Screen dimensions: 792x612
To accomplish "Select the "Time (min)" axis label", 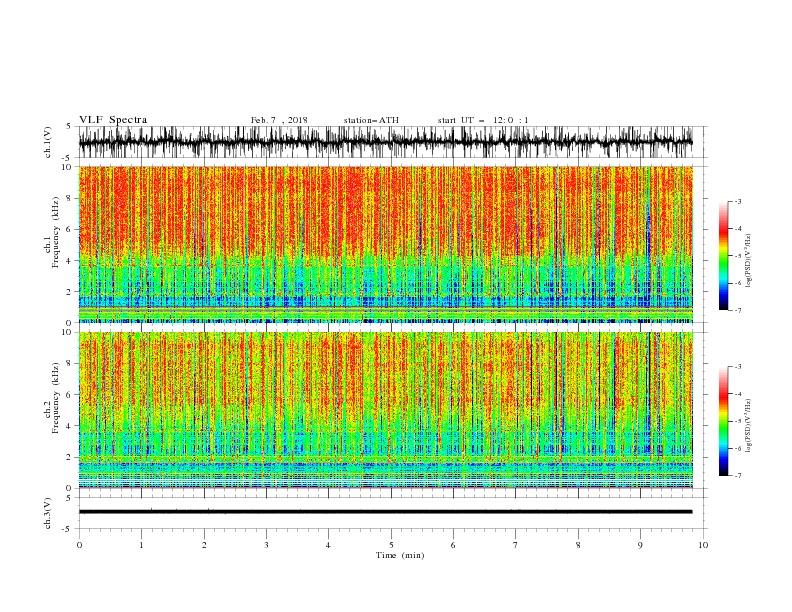I will coord(400,555).
